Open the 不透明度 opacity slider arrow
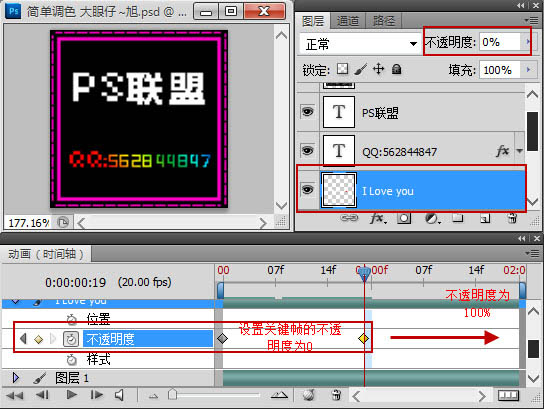The image size is (544, 409). (527, 42)
